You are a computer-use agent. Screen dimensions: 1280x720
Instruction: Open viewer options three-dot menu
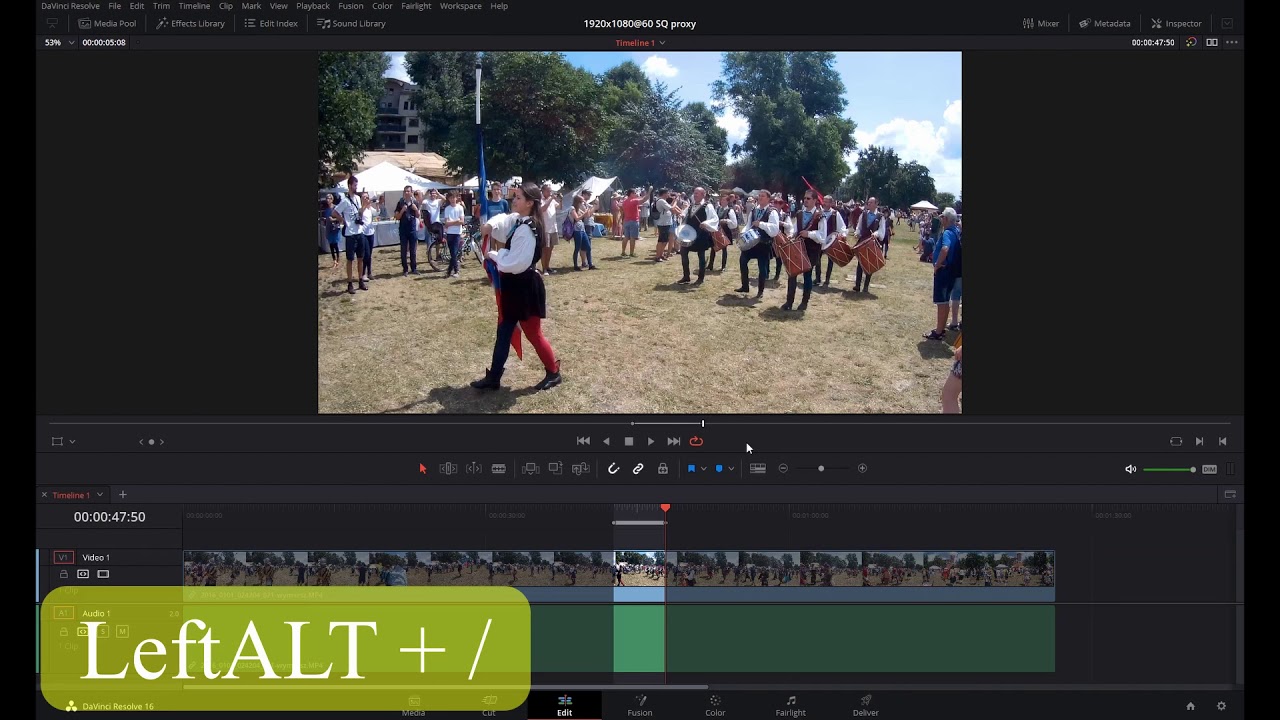pos(1232,43)
